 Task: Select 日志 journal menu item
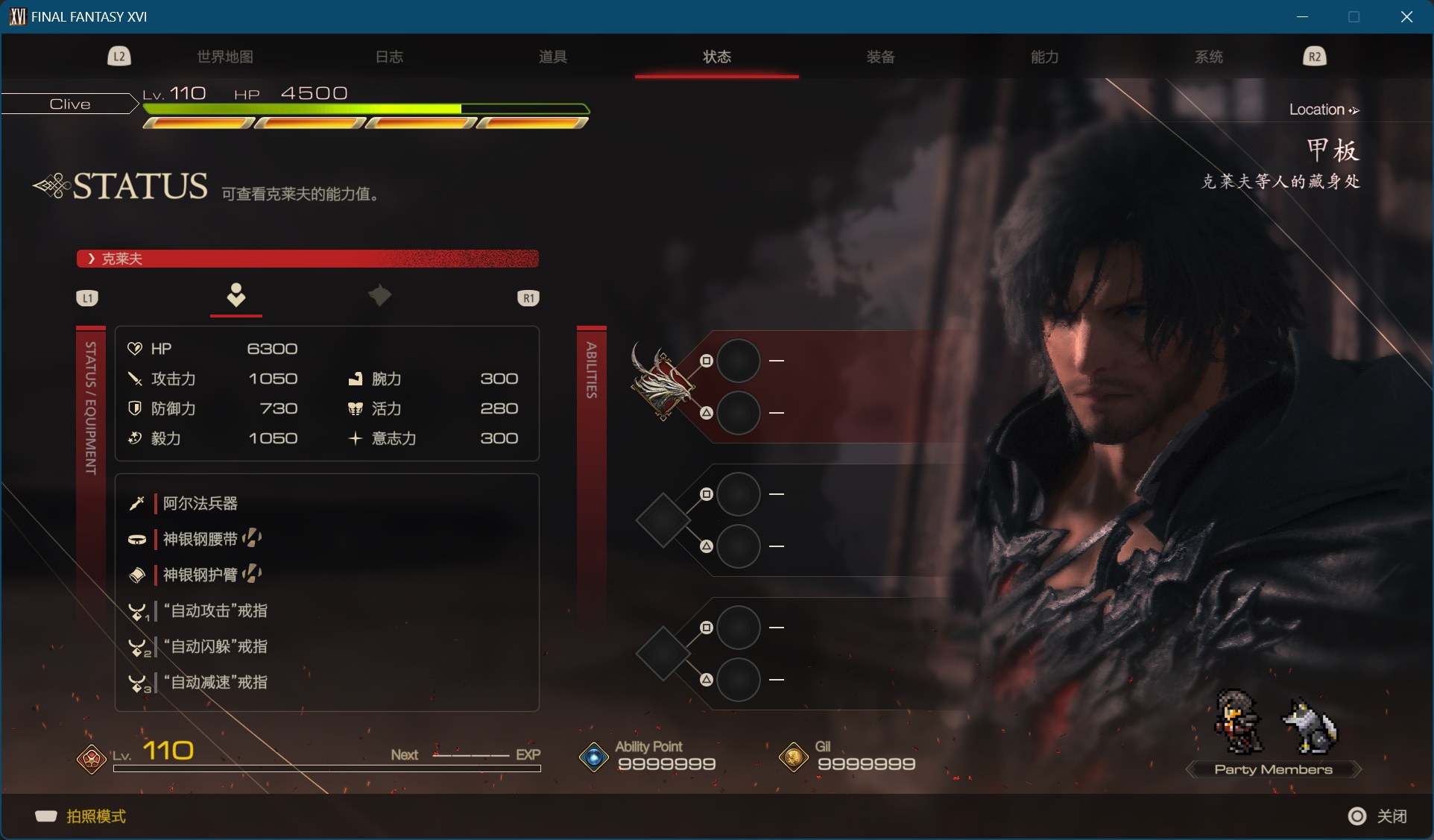coord(389,56)
